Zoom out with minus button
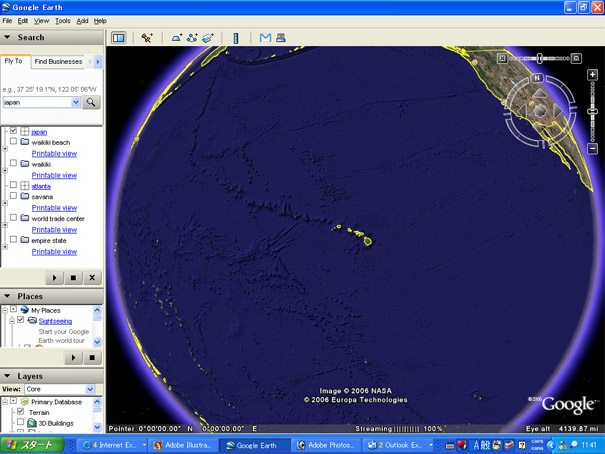Image resolution: width=605 pixels, height=454 pixels. pyautogui.click(x=592, y=149)
